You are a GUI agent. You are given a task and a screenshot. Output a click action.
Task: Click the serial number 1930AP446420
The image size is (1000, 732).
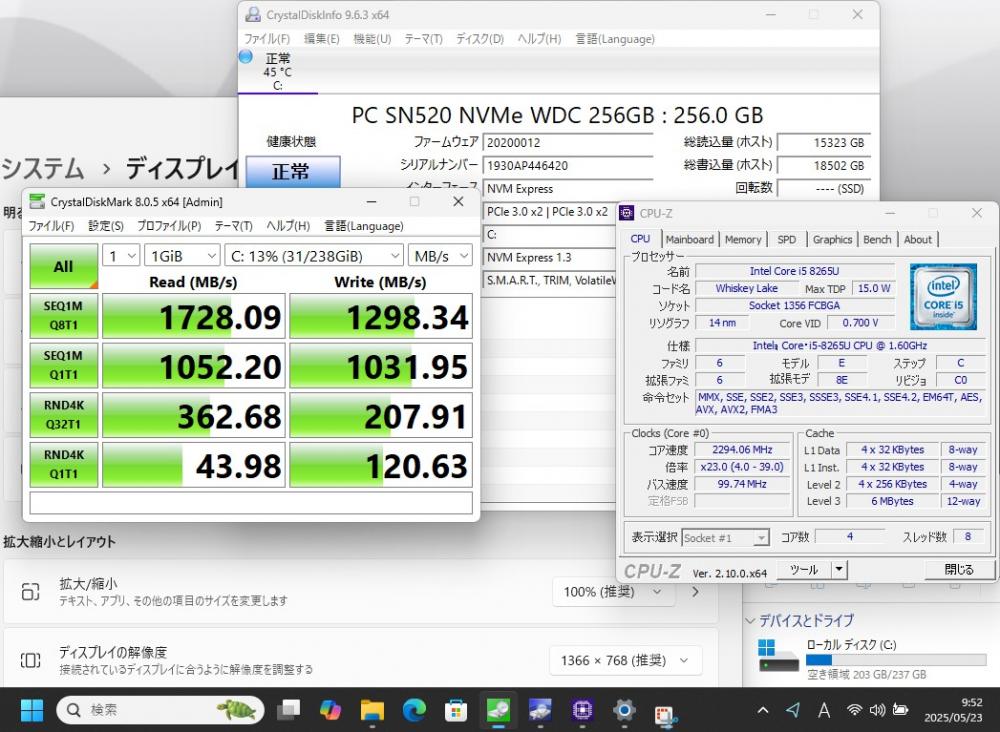point(568,166)
